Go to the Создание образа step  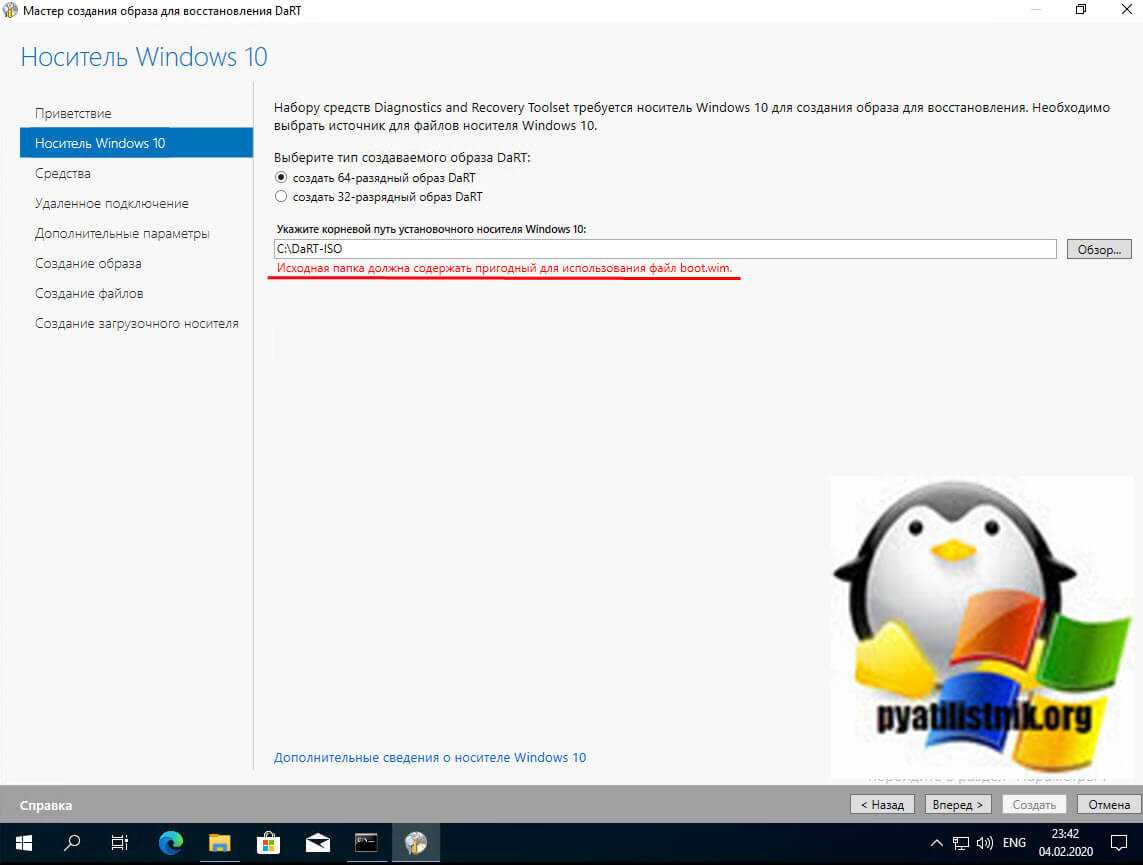(88, 263)
